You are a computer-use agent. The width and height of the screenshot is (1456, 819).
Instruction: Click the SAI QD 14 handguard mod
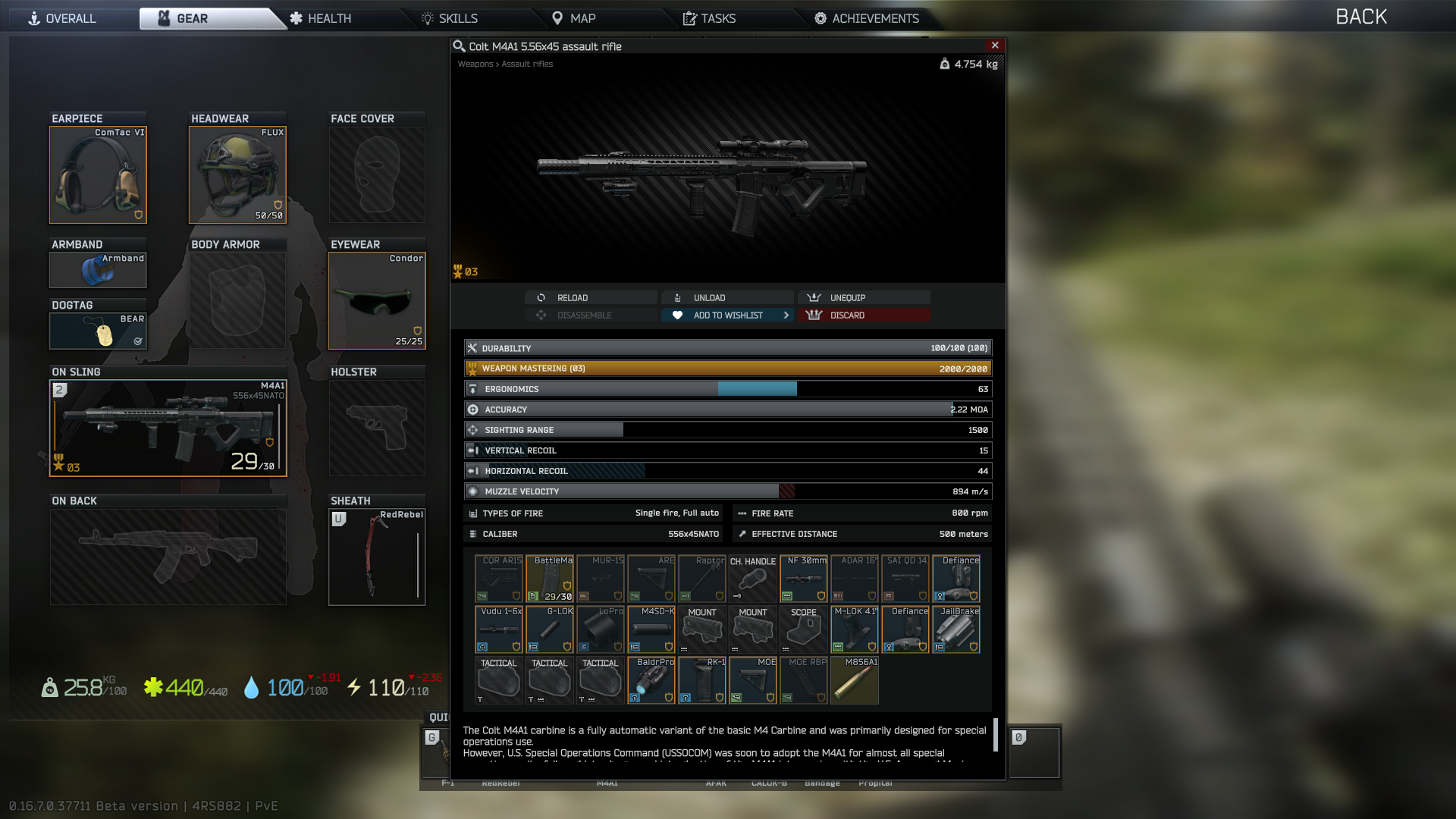coord(905,579)
